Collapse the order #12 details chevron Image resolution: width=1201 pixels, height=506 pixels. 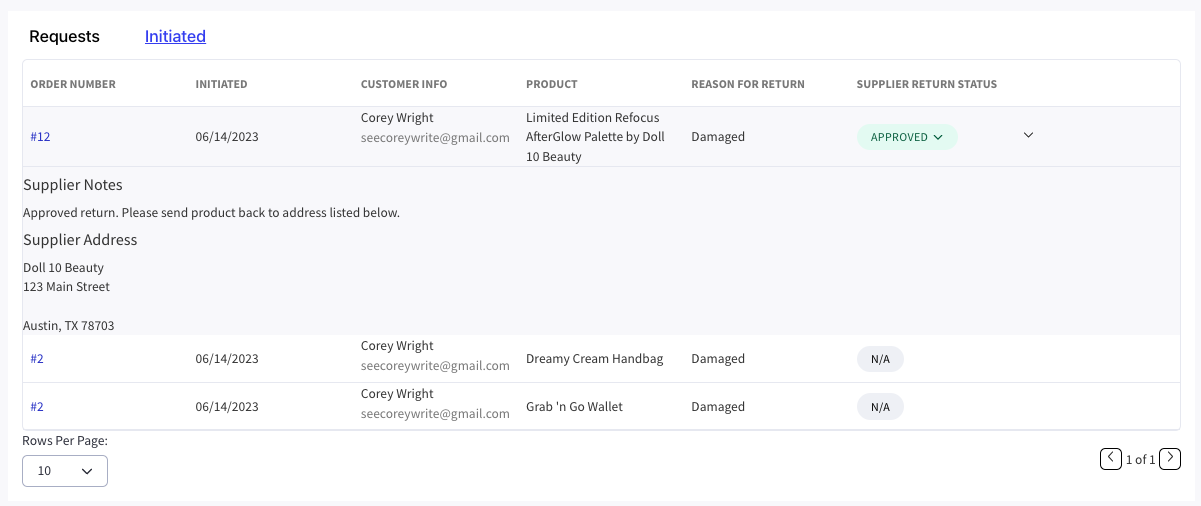click(x=1028, y=136)
